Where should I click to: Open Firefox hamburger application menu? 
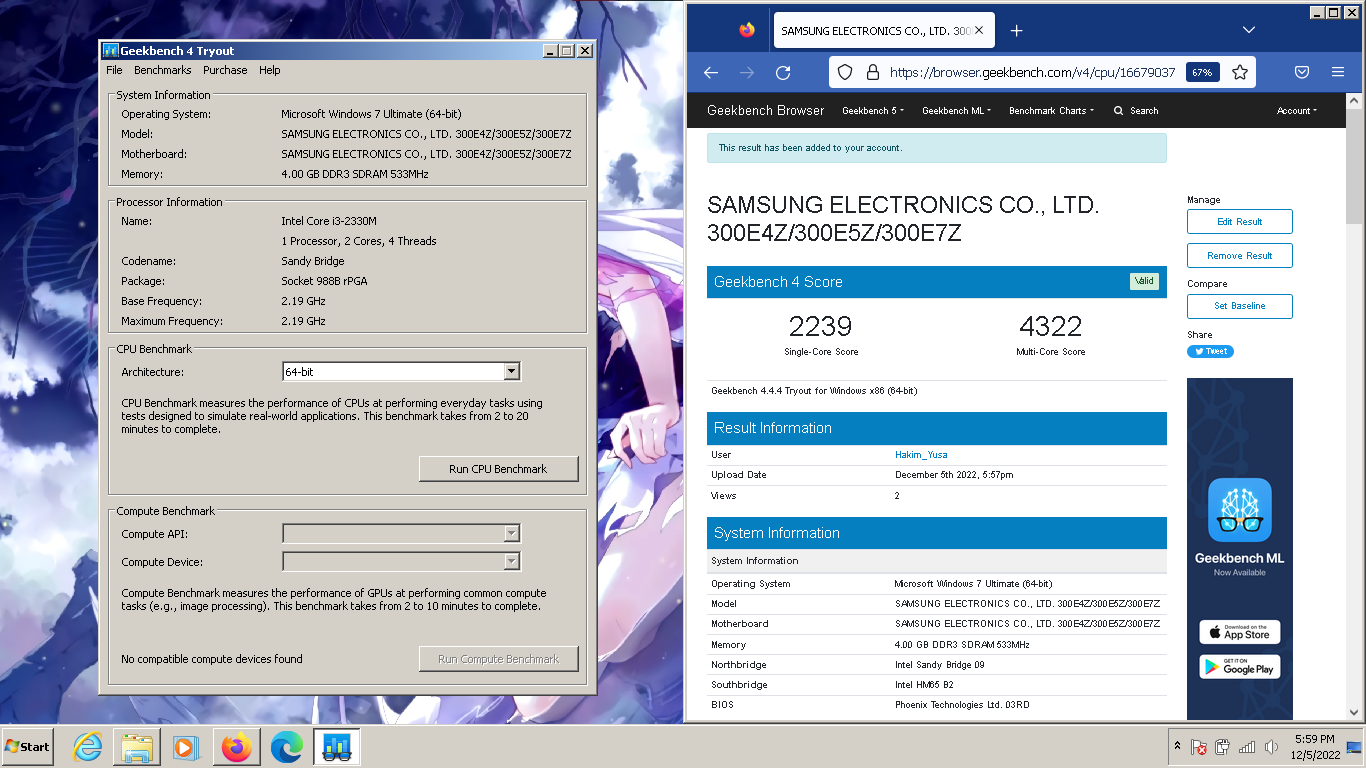(1338, 72)
